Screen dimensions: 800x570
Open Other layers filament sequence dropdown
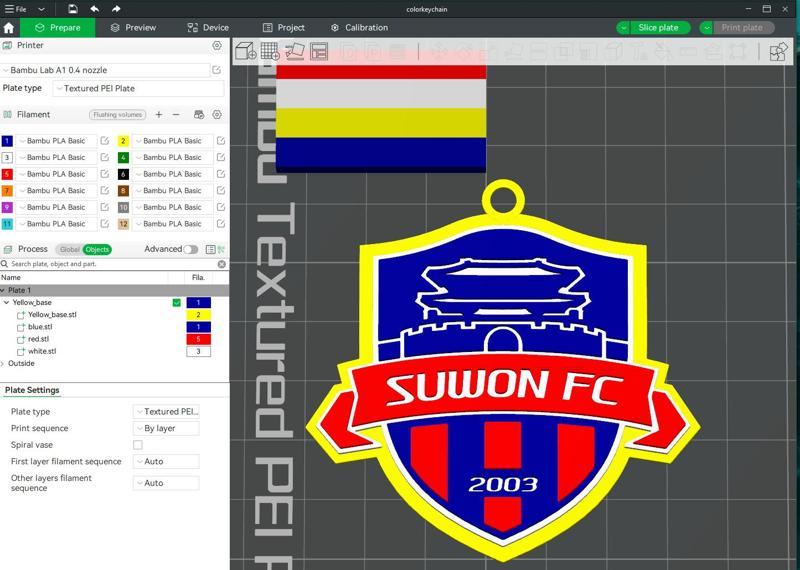(x=166, y=483)
